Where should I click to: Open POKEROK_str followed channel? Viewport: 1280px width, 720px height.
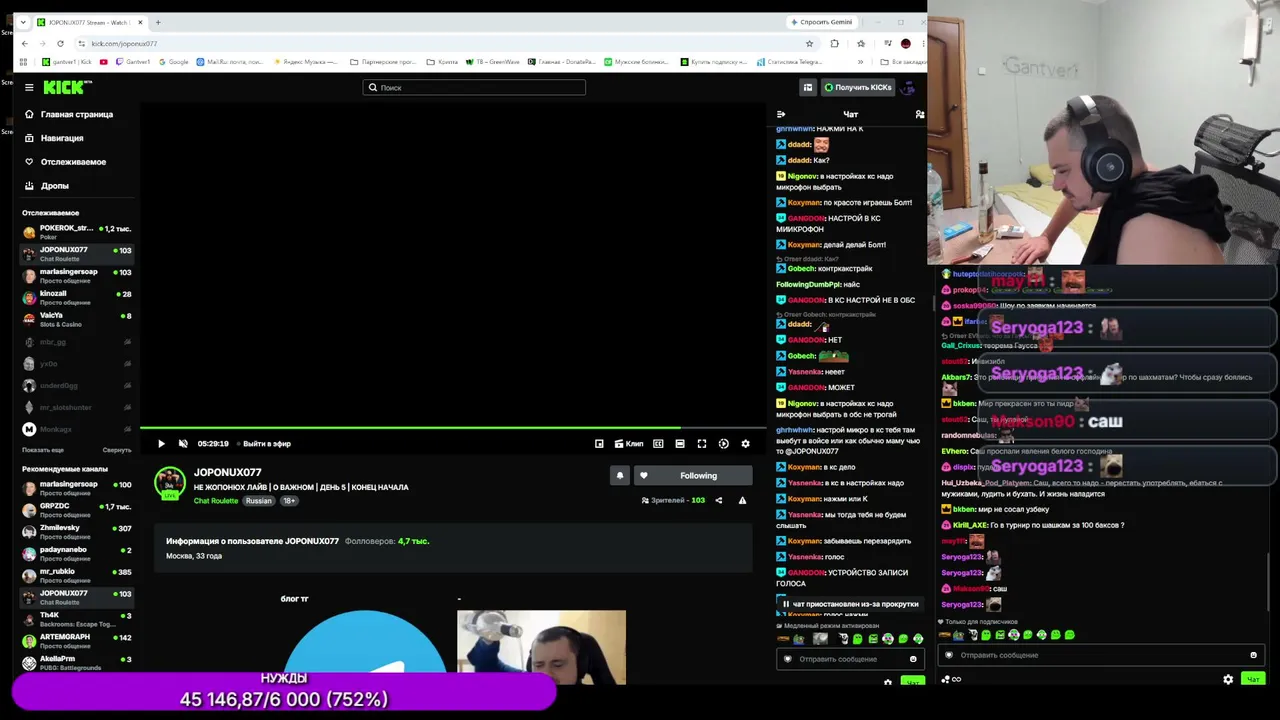click(x=78, y=232)
